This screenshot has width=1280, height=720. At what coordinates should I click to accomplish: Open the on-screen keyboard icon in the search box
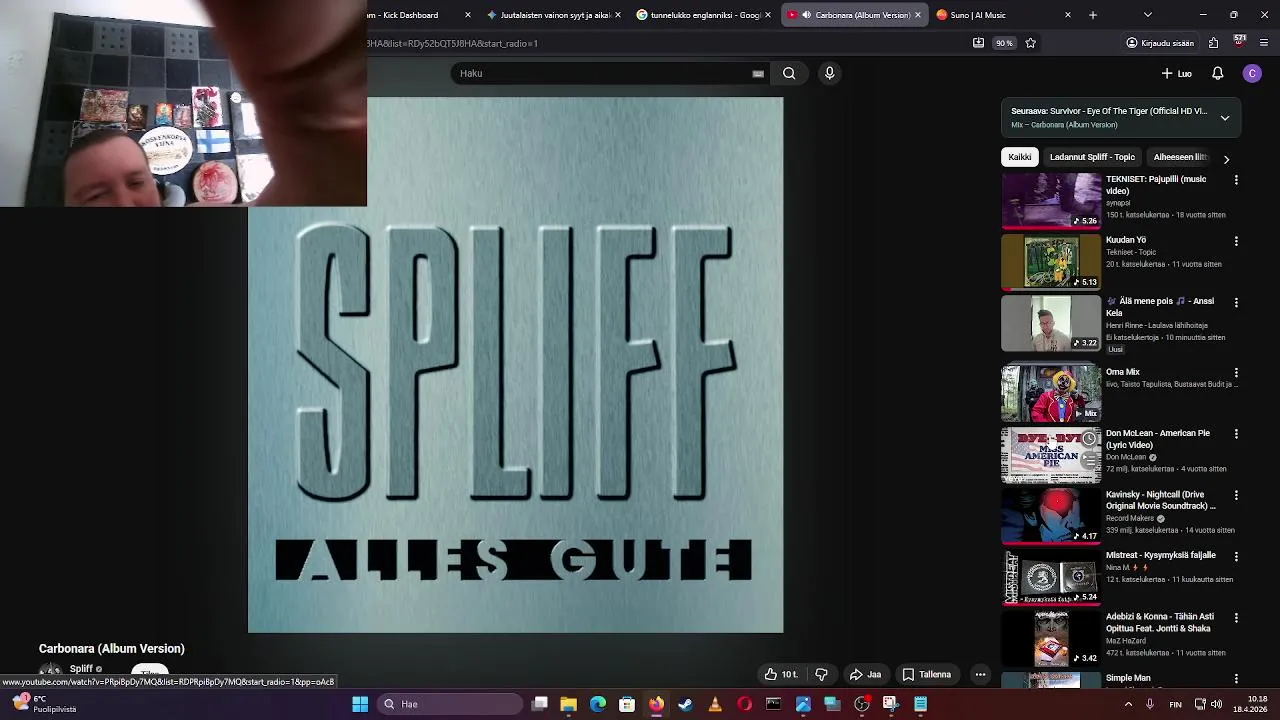point(758,73)
